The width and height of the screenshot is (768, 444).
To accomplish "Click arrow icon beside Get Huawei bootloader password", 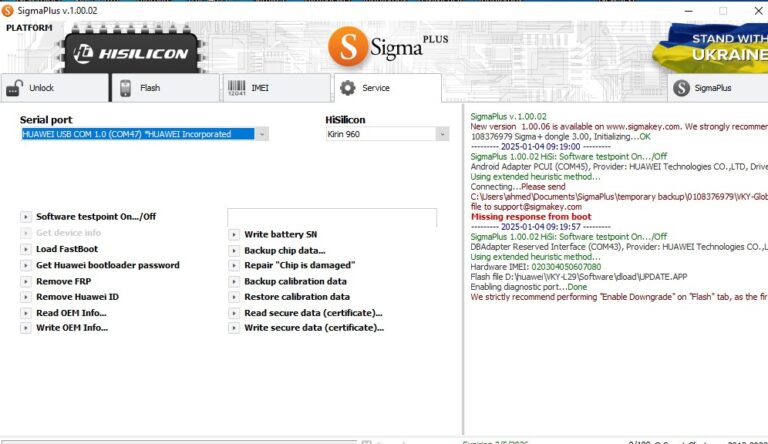I will pos(25,265).
